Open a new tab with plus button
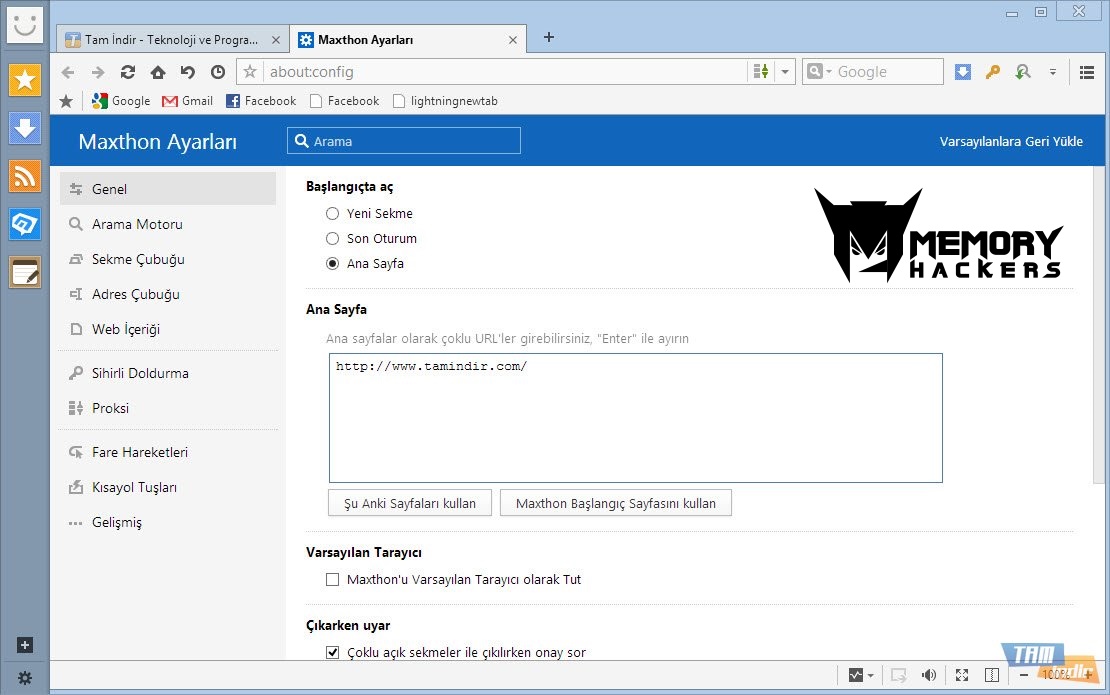 tap(549, 38)
